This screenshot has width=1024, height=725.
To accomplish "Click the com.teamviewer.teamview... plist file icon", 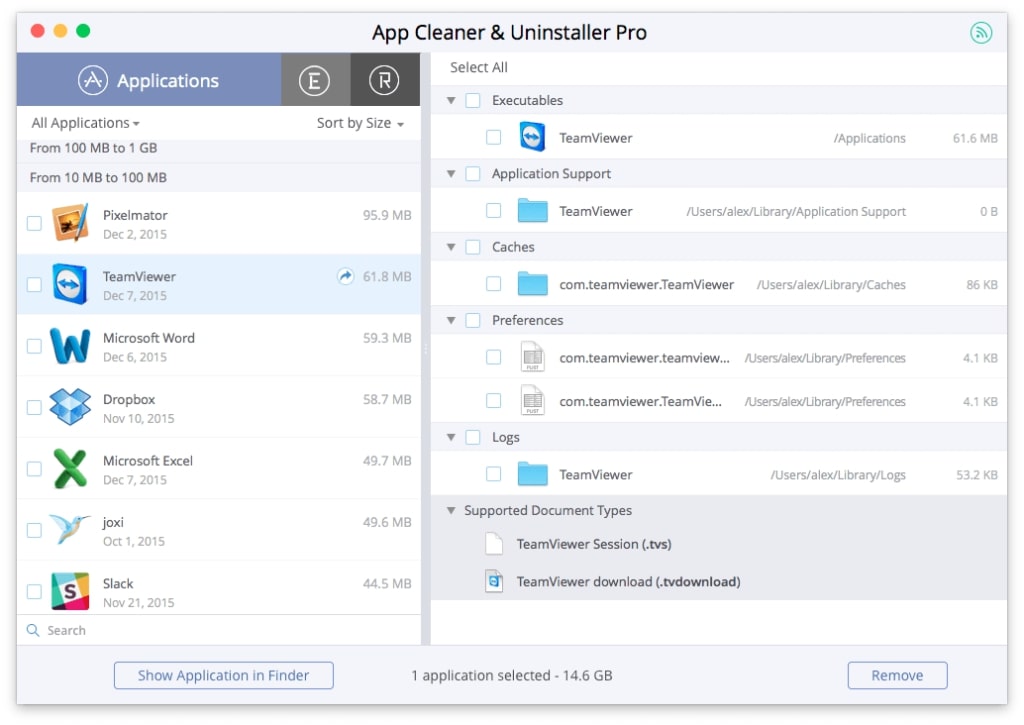I will (532, 357).
